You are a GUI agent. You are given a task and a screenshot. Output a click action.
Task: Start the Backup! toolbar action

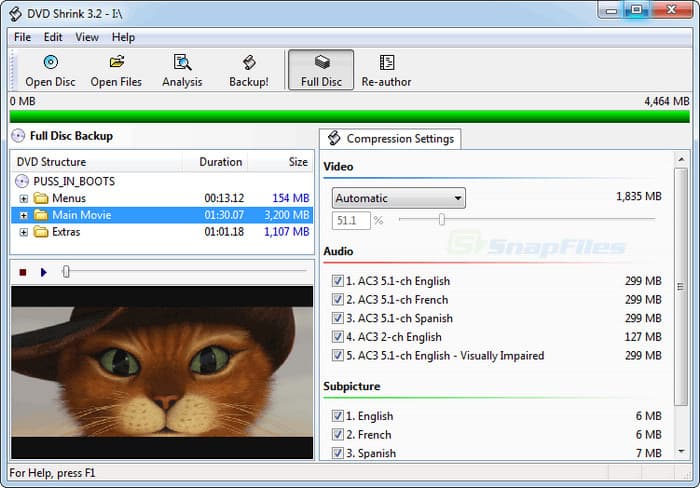tap(249, 71)
